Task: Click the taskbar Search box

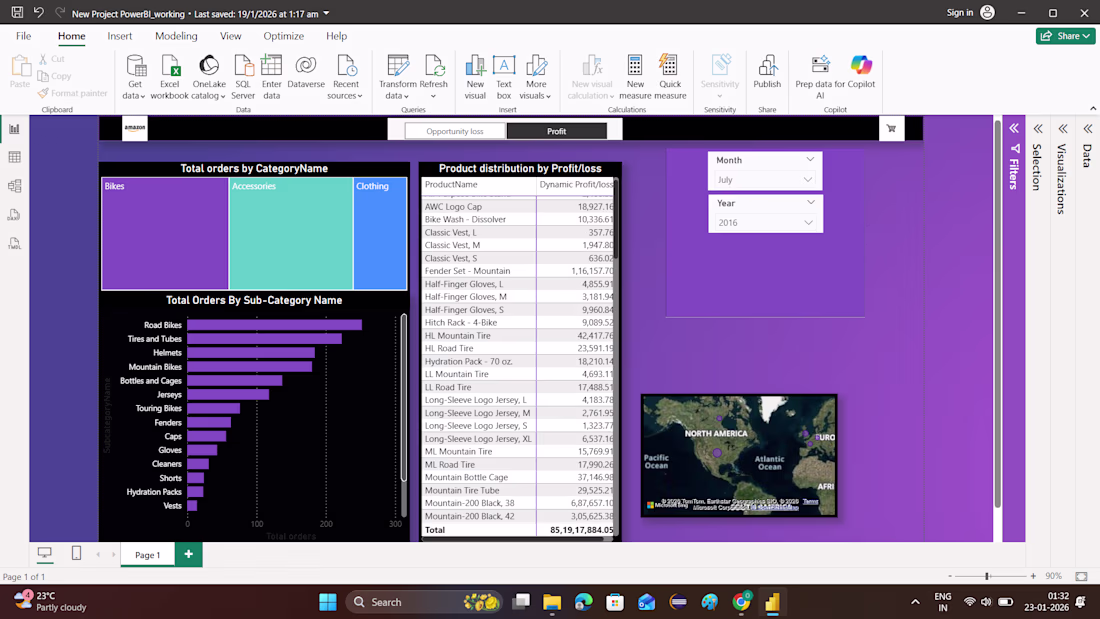Action: (424, 602)
